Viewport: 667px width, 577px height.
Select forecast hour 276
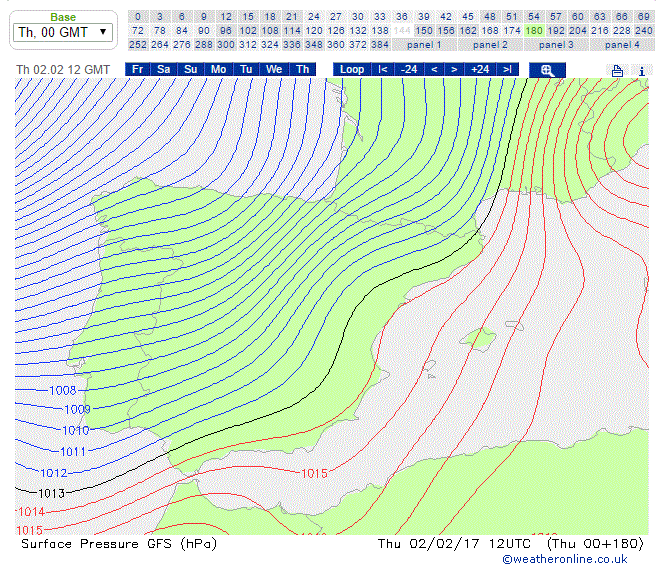coord(182,45)
